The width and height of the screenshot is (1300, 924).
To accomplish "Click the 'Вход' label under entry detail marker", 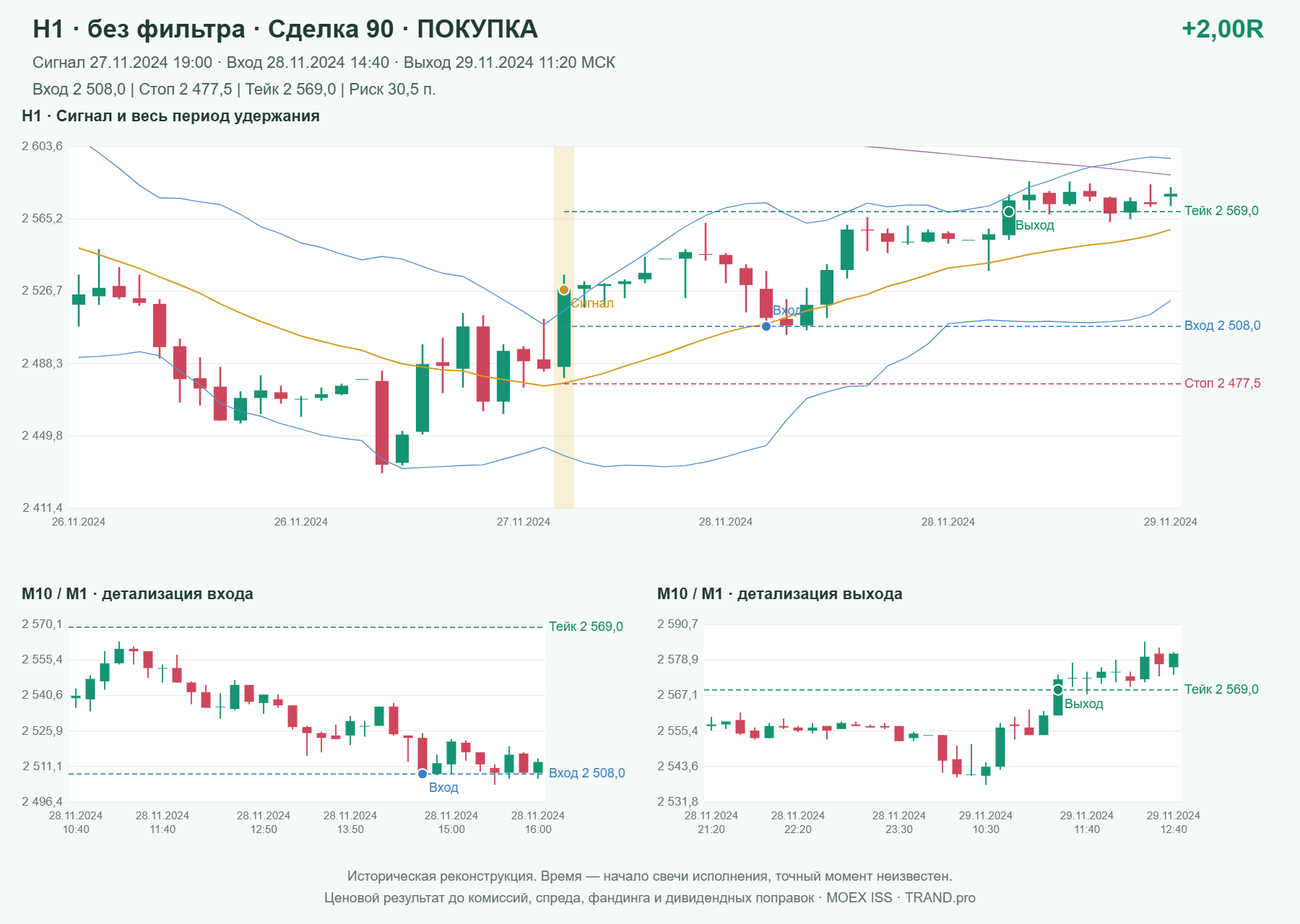I will 443,788.
